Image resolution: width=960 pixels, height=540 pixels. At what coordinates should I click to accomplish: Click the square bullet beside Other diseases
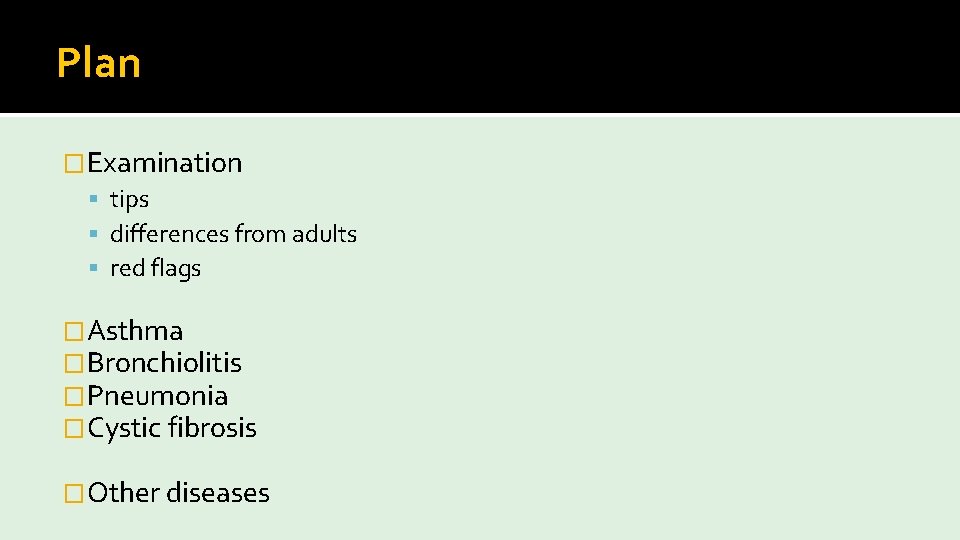pos(73,493)
